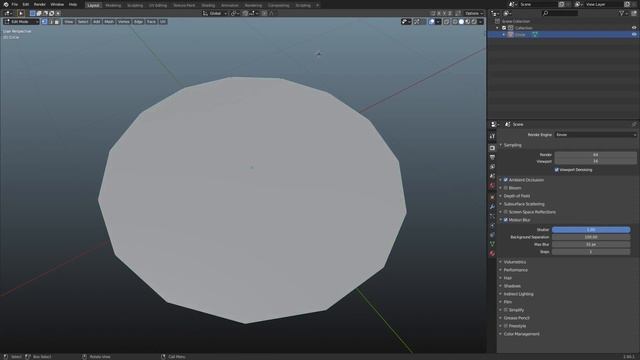The width and height of the screenshot is (640, 360).
Task: Open the Render properties tab icon
Action: coord(492,148)
